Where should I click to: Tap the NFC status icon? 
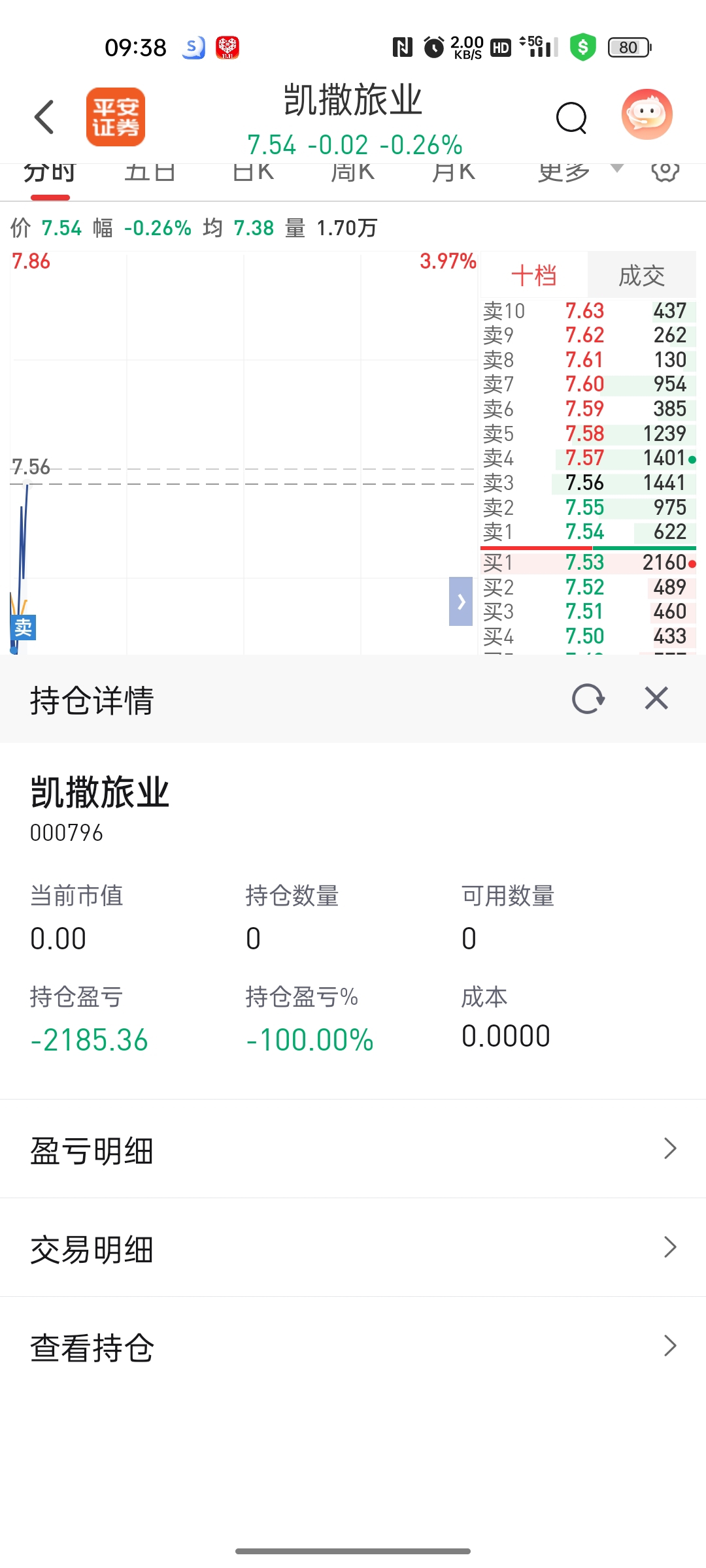pyautogui.click(x=402, y=47)
